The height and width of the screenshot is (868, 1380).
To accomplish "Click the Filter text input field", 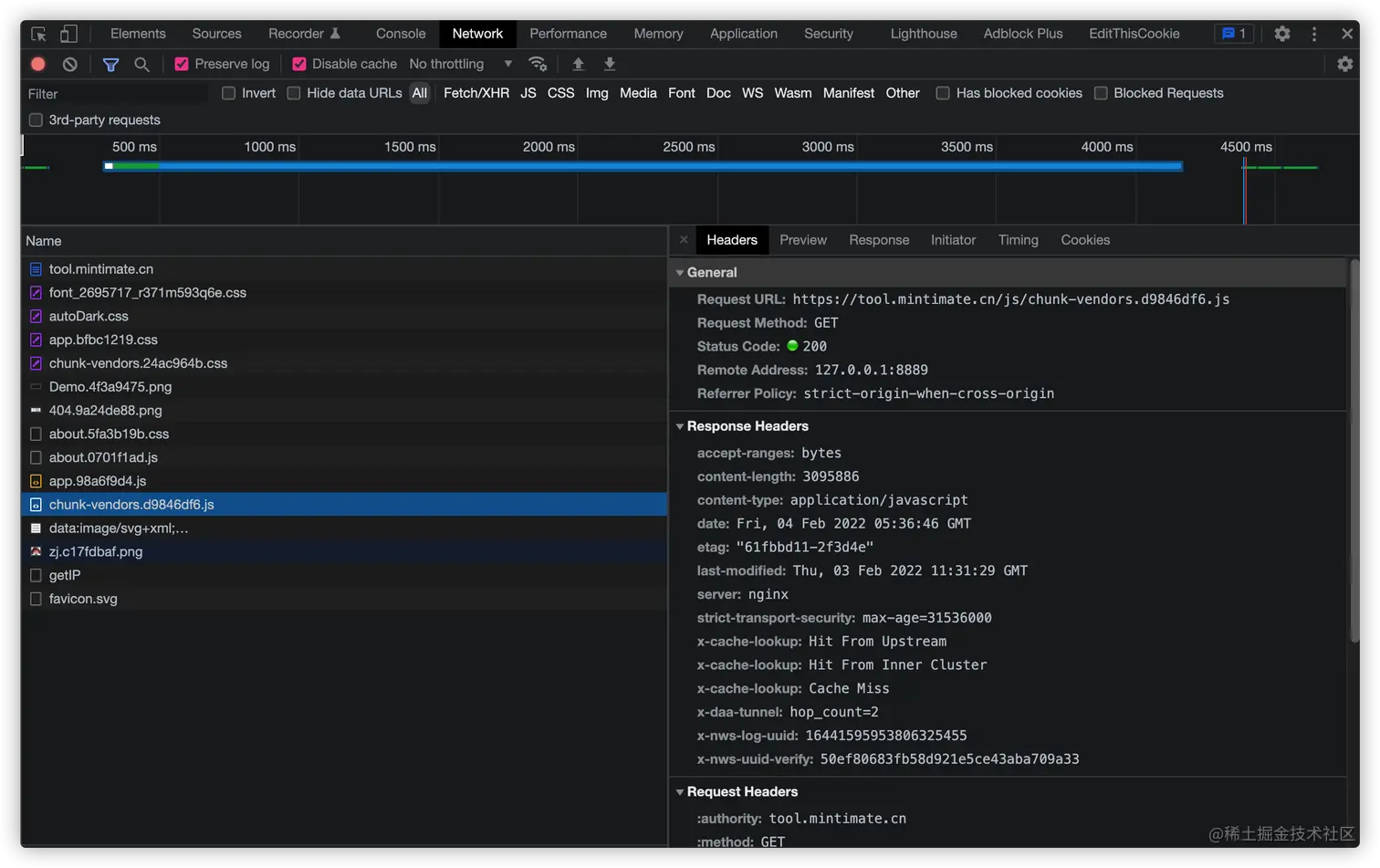I will pos(115,94).
